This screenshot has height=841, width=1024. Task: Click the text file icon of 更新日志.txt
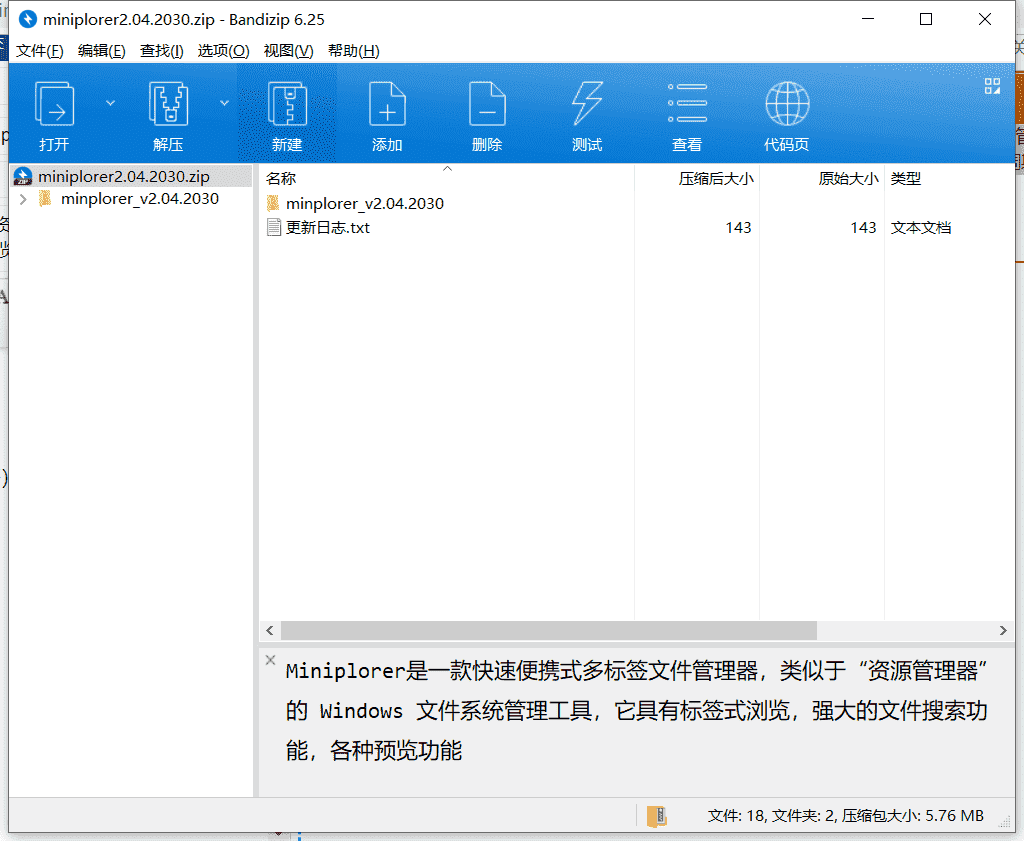(x=274, y=227)
